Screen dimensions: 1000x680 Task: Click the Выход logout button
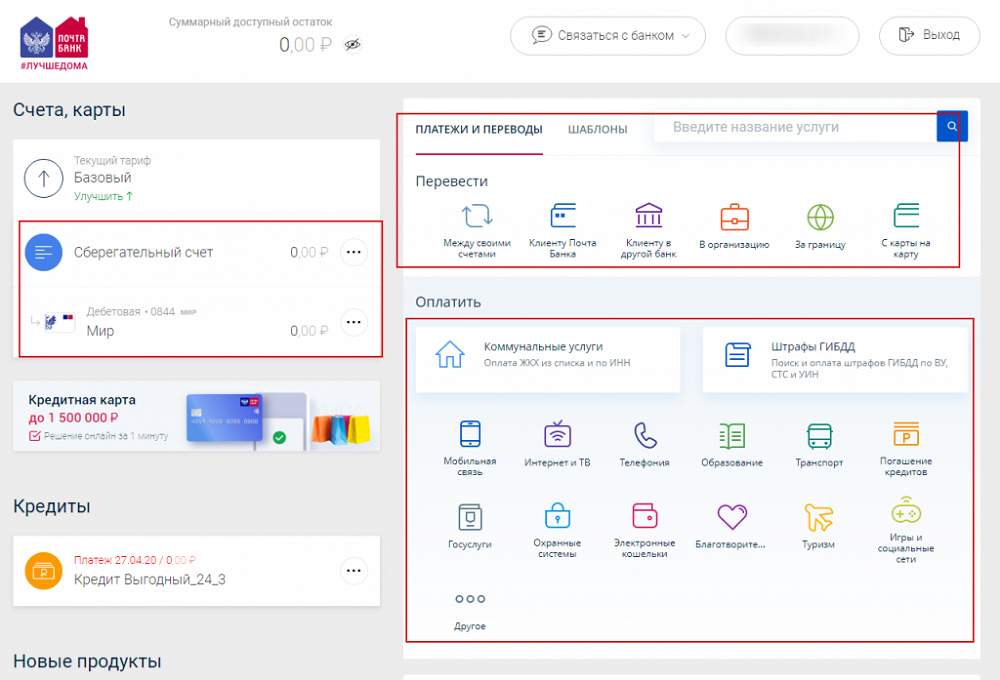929,35
